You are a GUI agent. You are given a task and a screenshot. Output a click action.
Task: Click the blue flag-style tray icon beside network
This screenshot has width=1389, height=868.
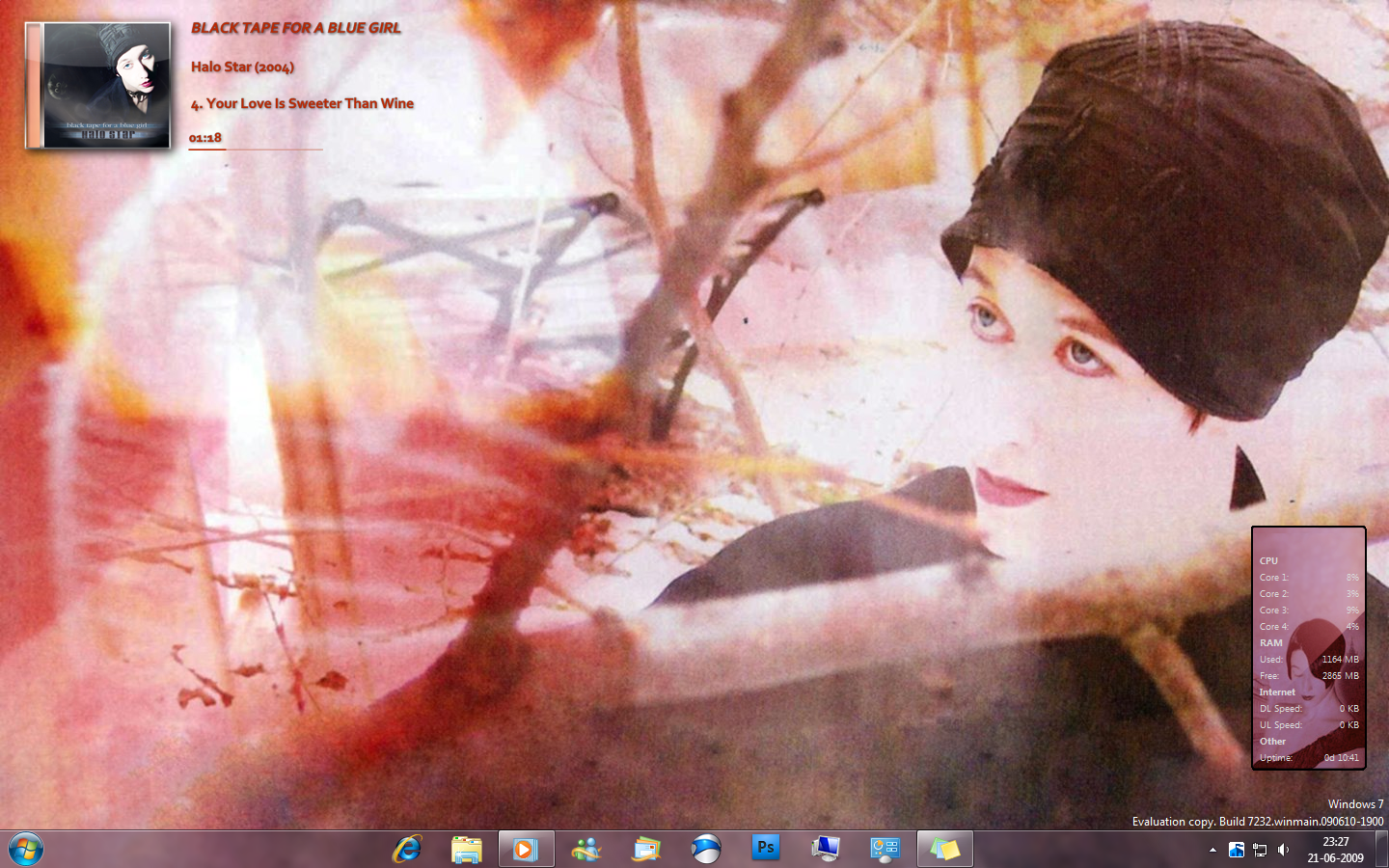coord(1237,850)
